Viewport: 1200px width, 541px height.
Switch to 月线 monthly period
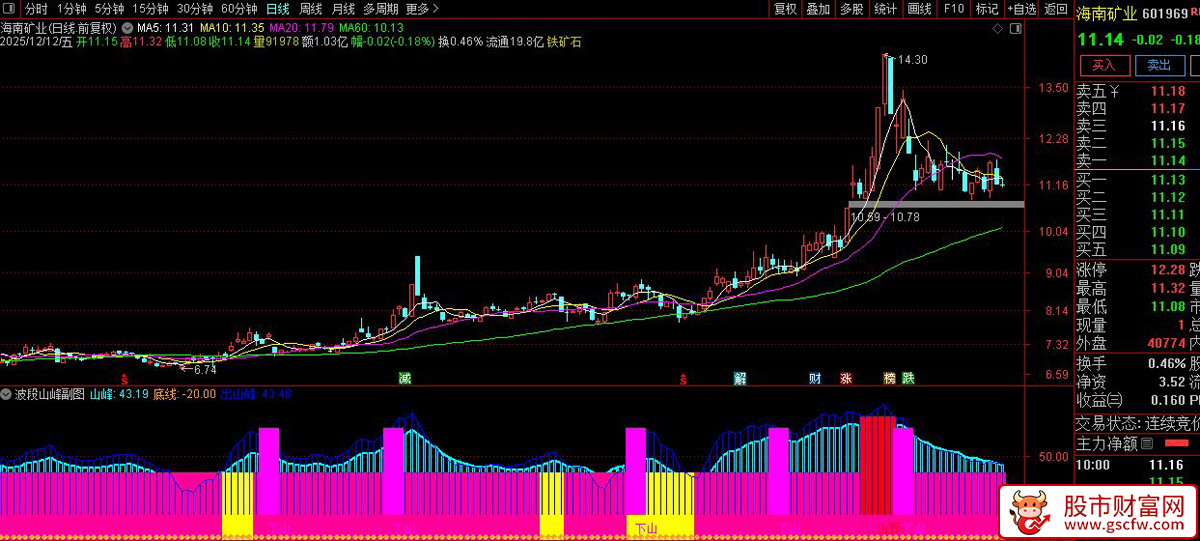343,9
